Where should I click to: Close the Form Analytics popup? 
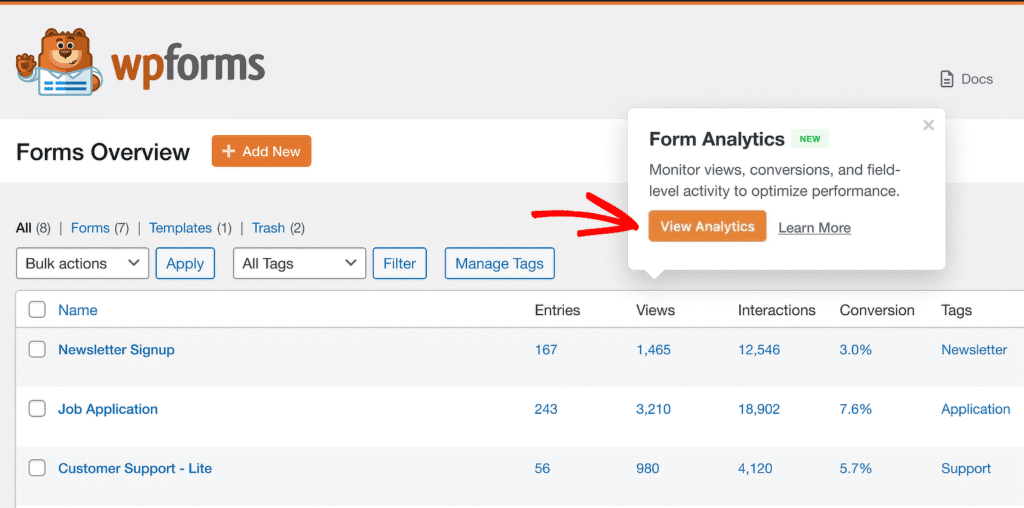(x=929, y=125)
